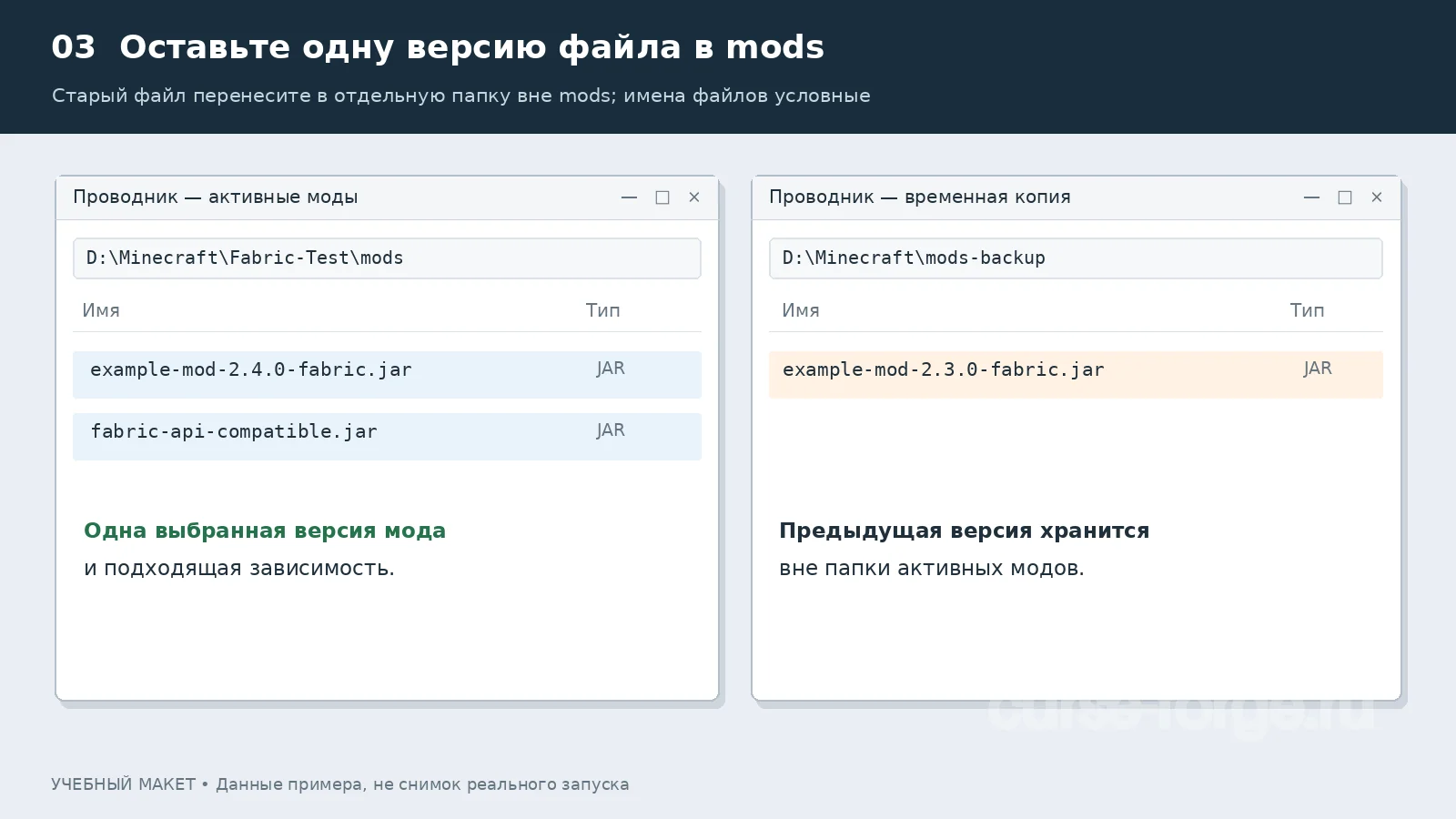1456x819 pixels.
Task: Maximize the «активные моды» Explorer window
Action: (662, 197)
